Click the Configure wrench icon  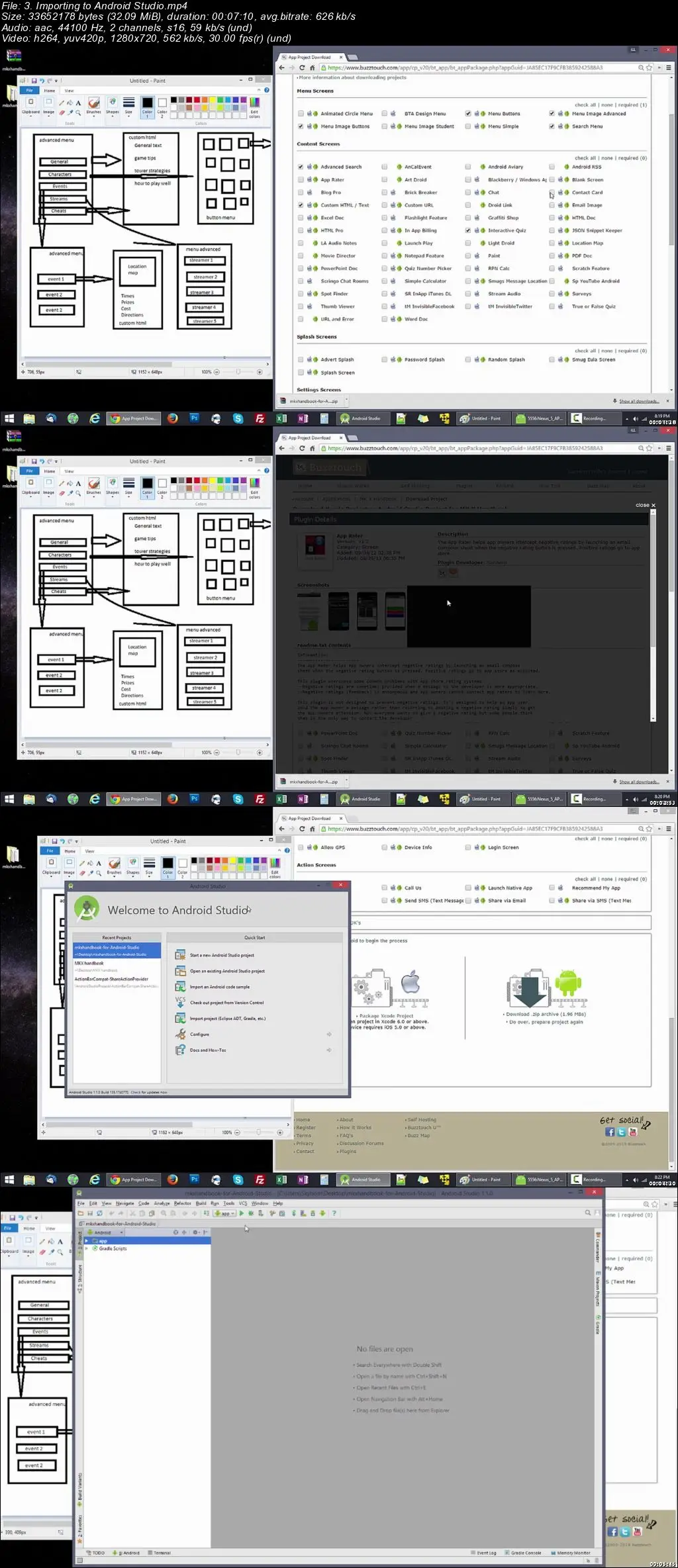[180, 1034]
